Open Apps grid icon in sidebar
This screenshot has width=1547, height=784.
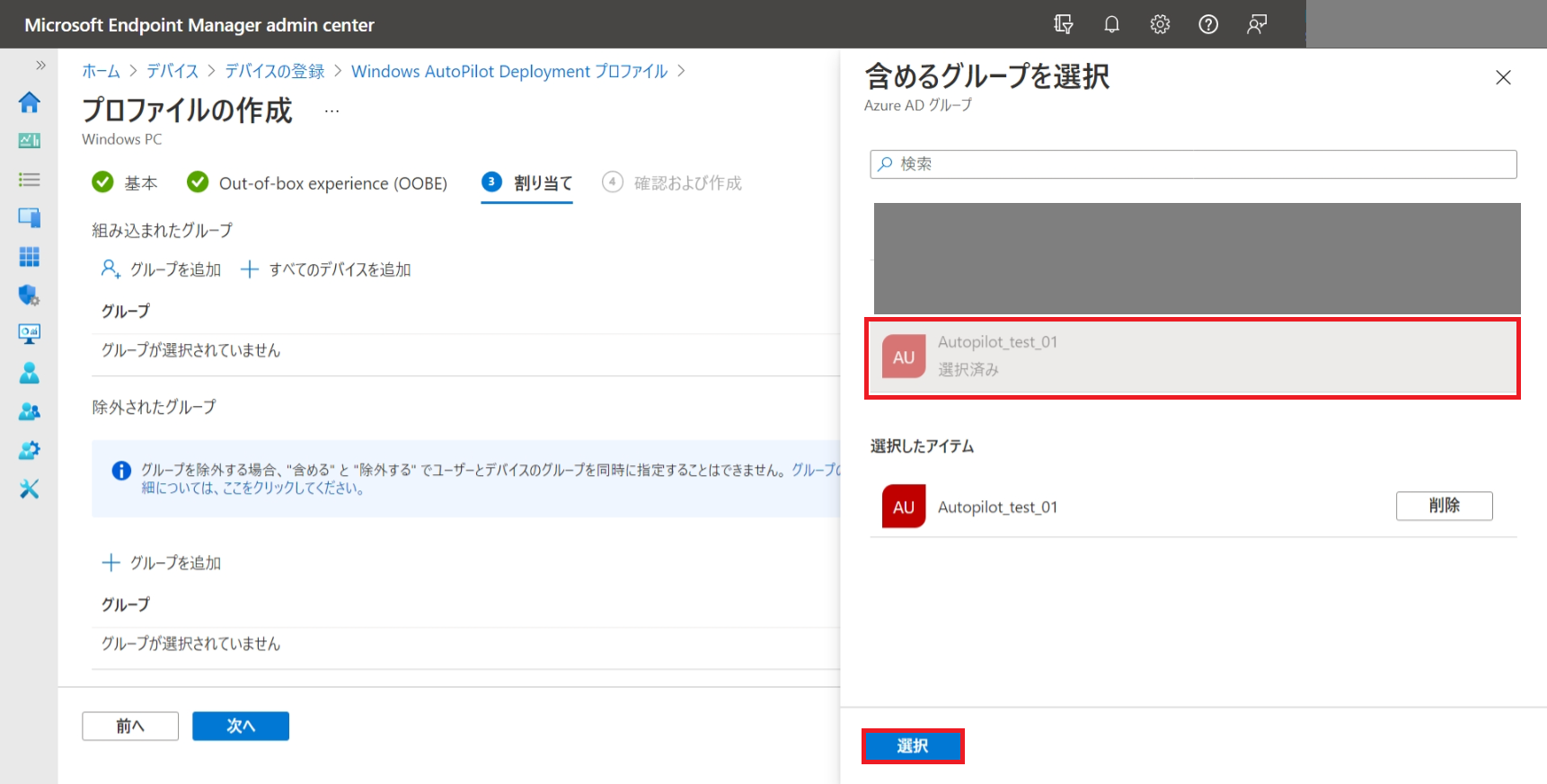[x=29, y=257]
